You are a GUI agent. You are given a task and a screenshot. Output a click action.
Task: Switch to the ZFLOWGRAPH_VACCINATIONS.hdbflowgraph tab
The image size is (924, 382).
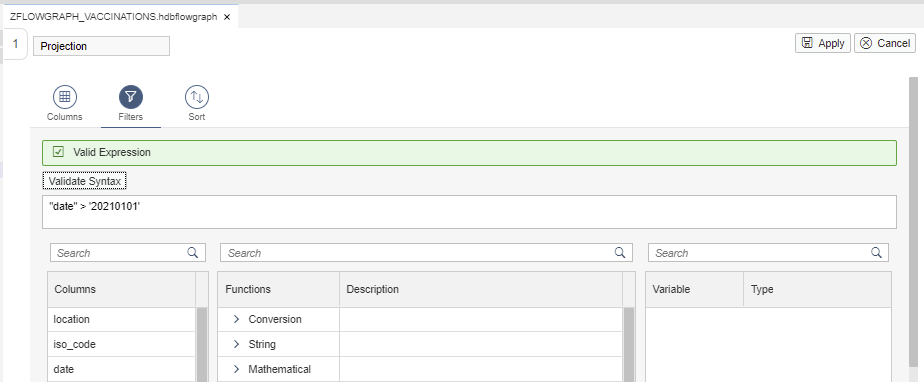point(114,17)
